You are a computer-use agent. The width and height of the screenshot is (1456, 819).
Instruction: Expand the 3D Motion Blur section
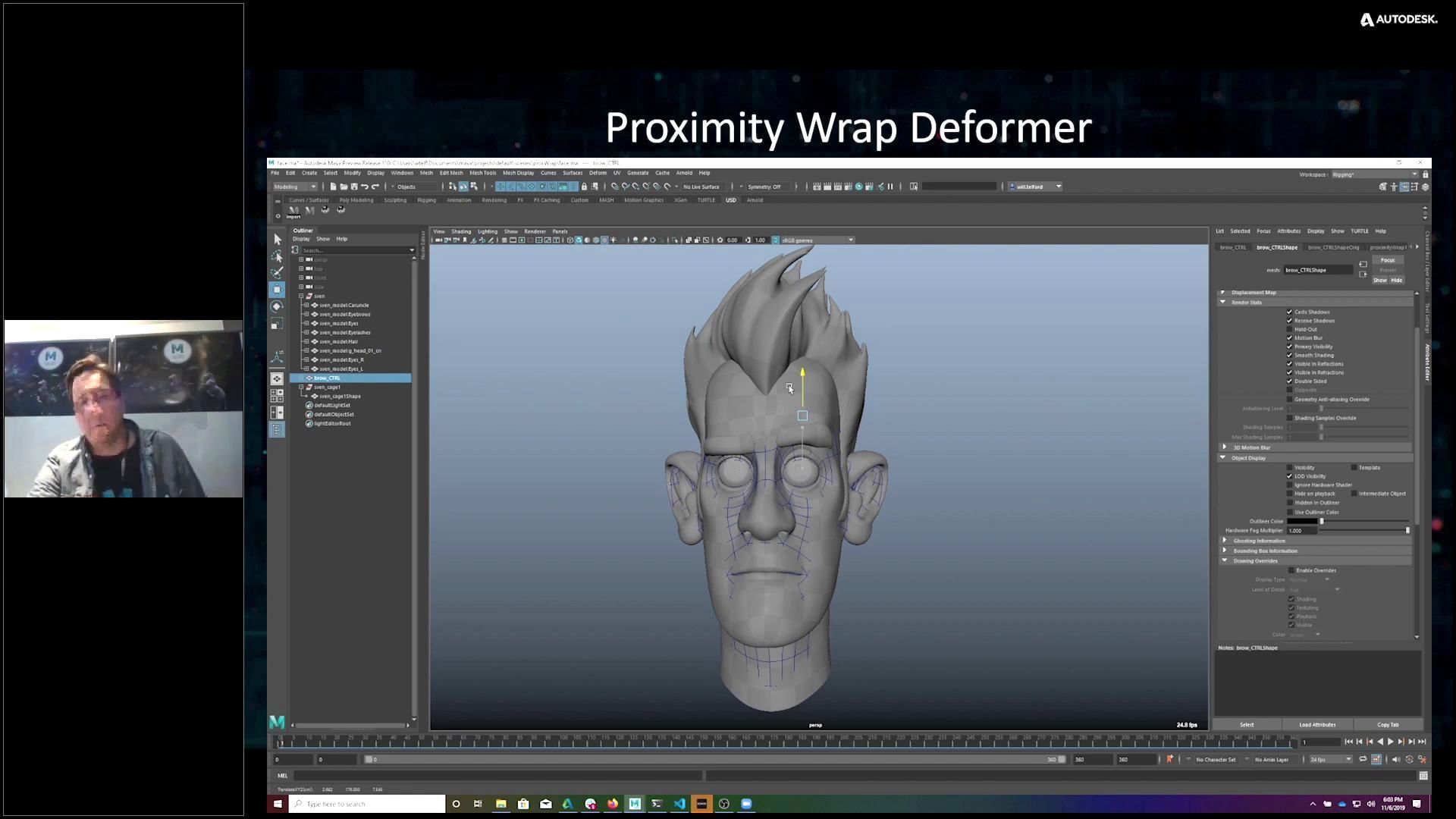point(1224,447)
